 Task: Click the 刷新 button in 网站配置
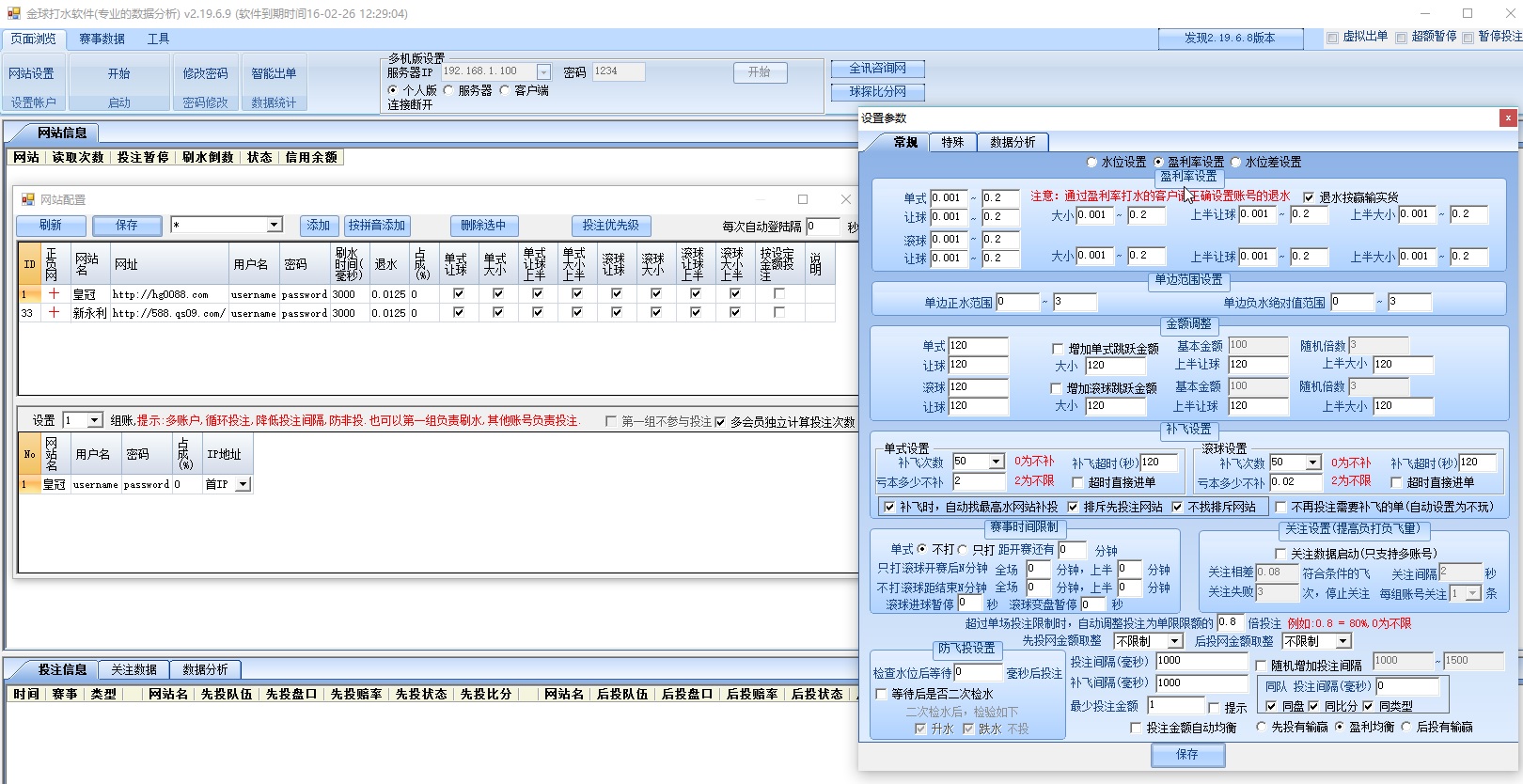51,226
